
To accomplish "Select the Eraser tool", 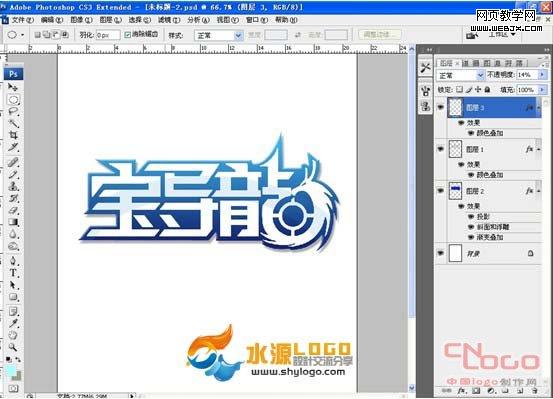I will click(13, 210).
